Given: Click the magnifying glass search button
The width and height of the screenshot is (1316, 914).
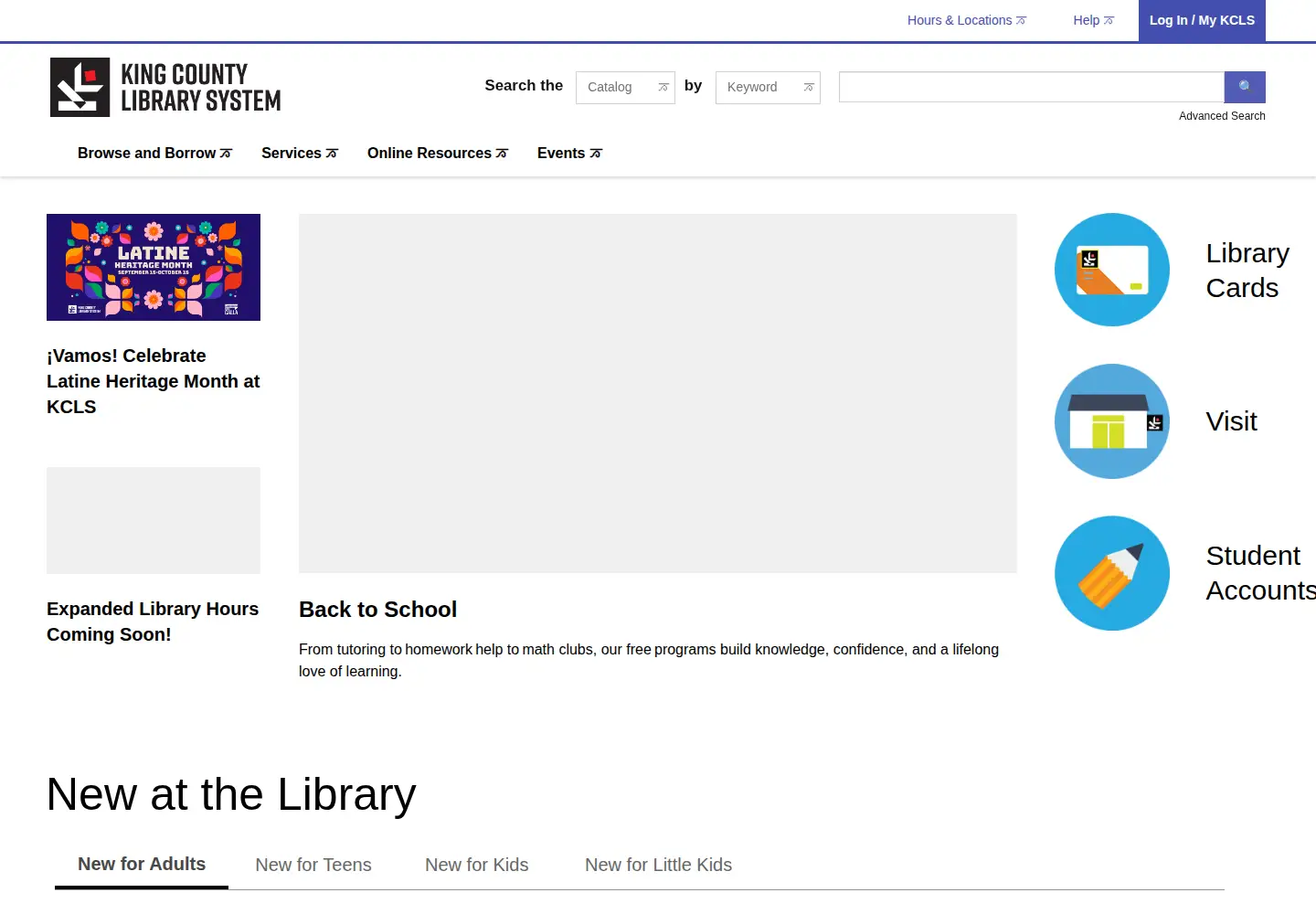Looking at the screenshot, I should (1245, 87).
